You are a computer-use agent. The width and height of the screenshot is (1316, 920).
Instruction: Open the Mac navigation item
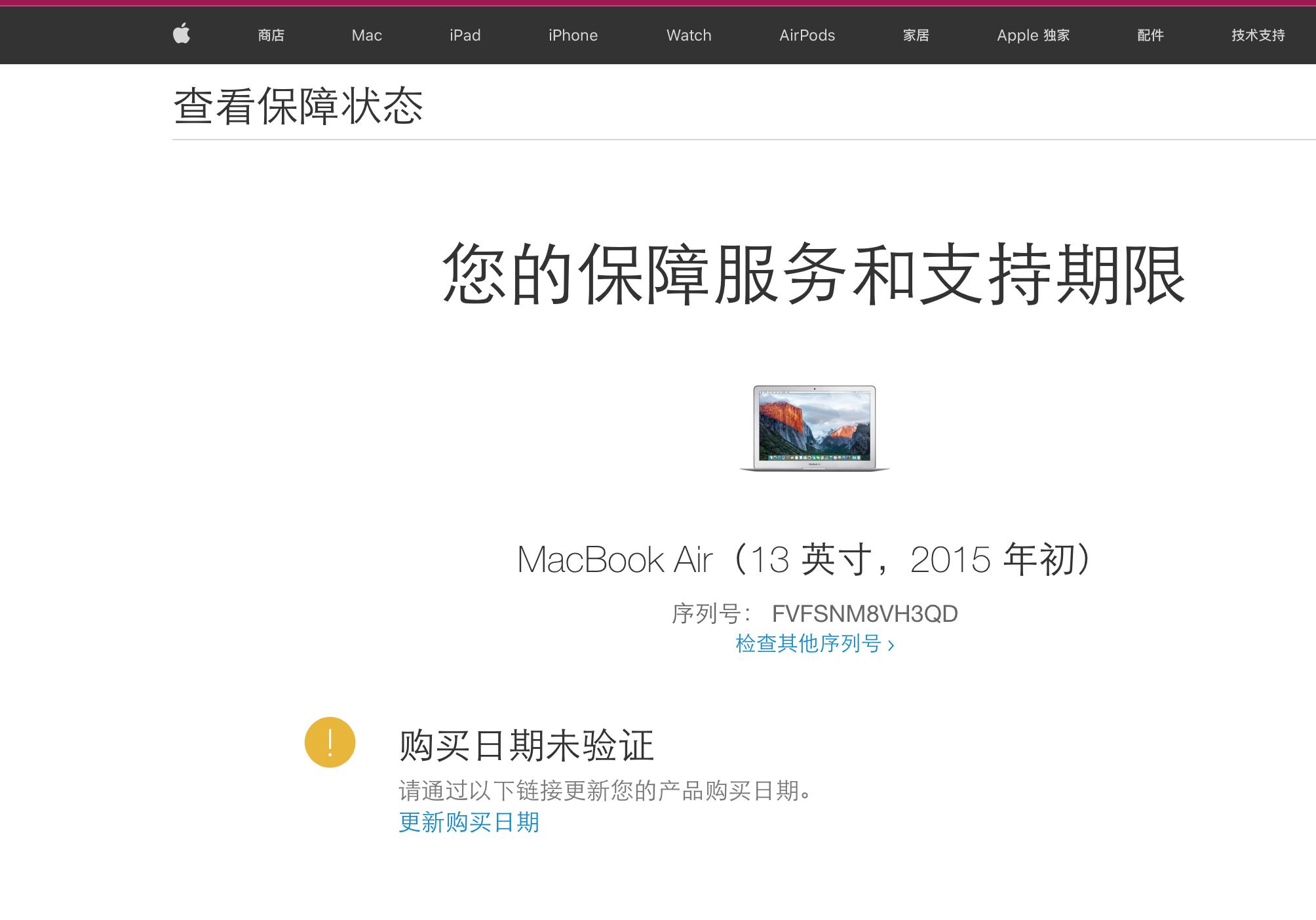point(366,35)
